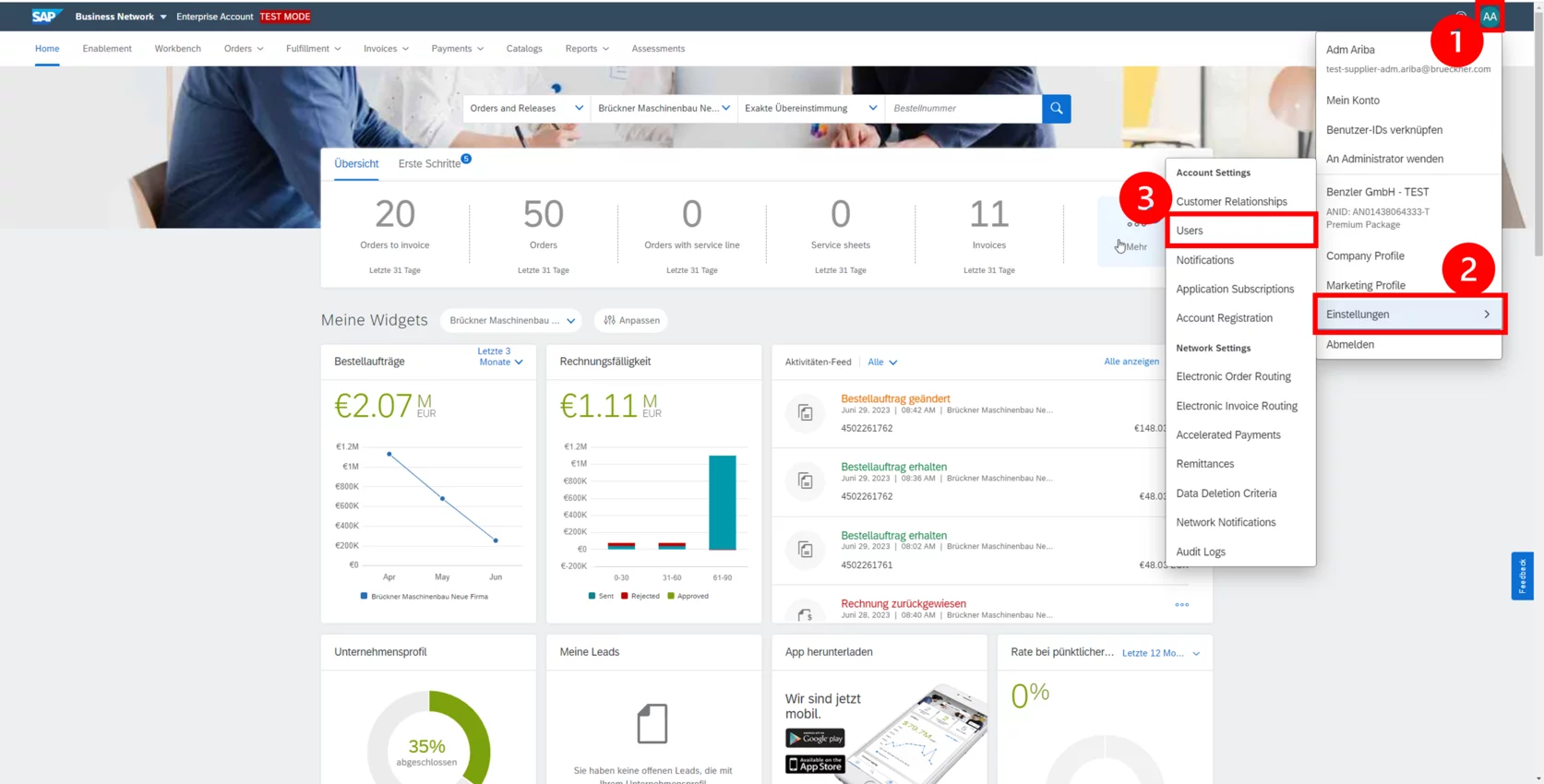Screen dimensions: 1544x784
Task: Click the SAP logo
Action: (x=44, y=16)
